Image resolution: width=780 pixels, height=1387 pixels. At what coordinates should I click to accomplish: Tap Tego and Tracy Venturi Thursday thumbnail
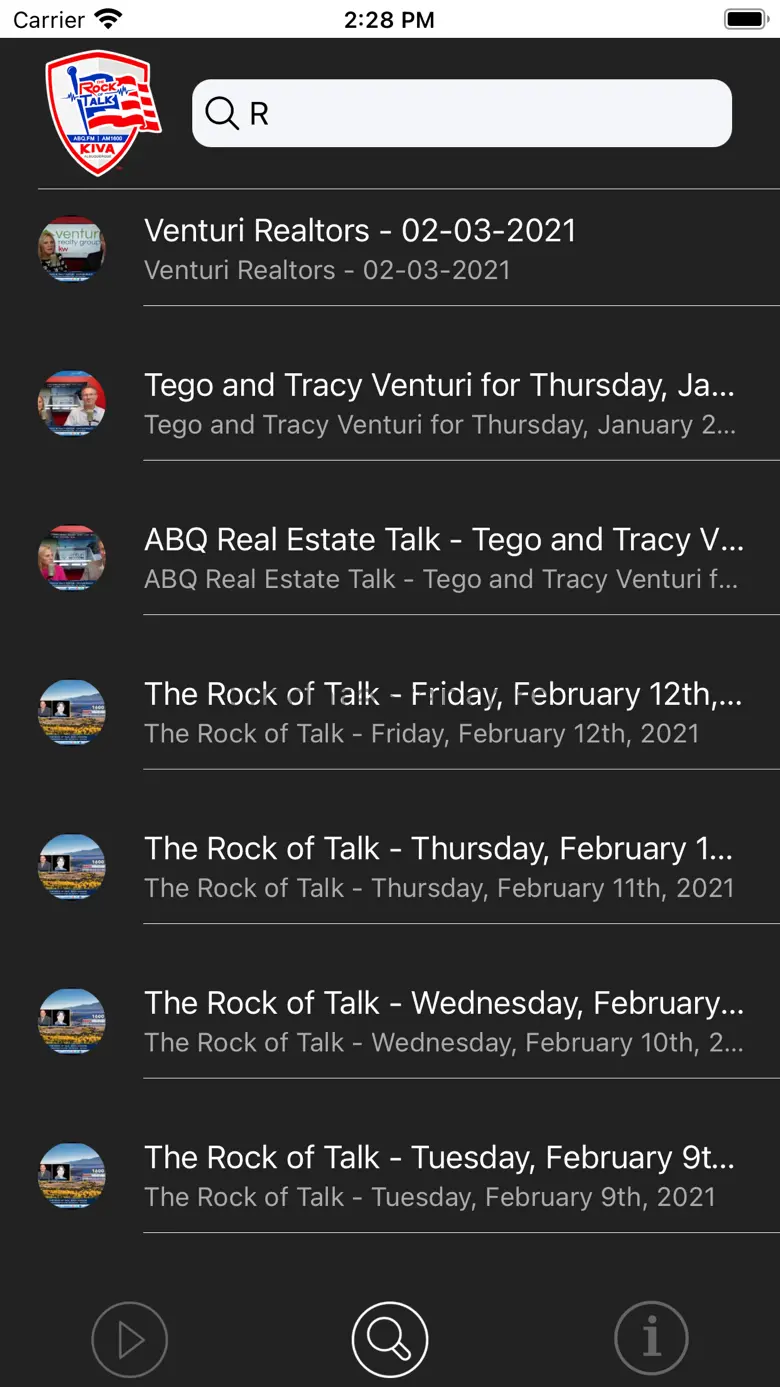[x=72, y=404]
